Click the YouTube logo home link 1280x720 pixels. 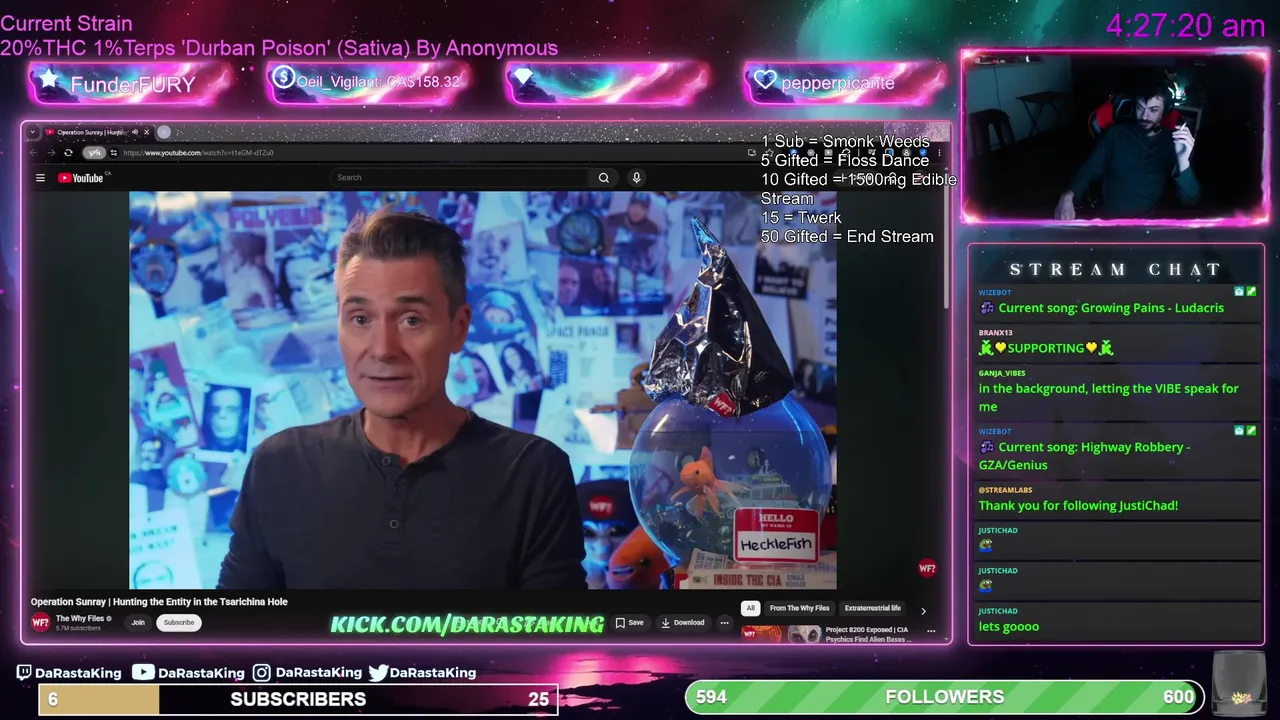tap(81, 178)
